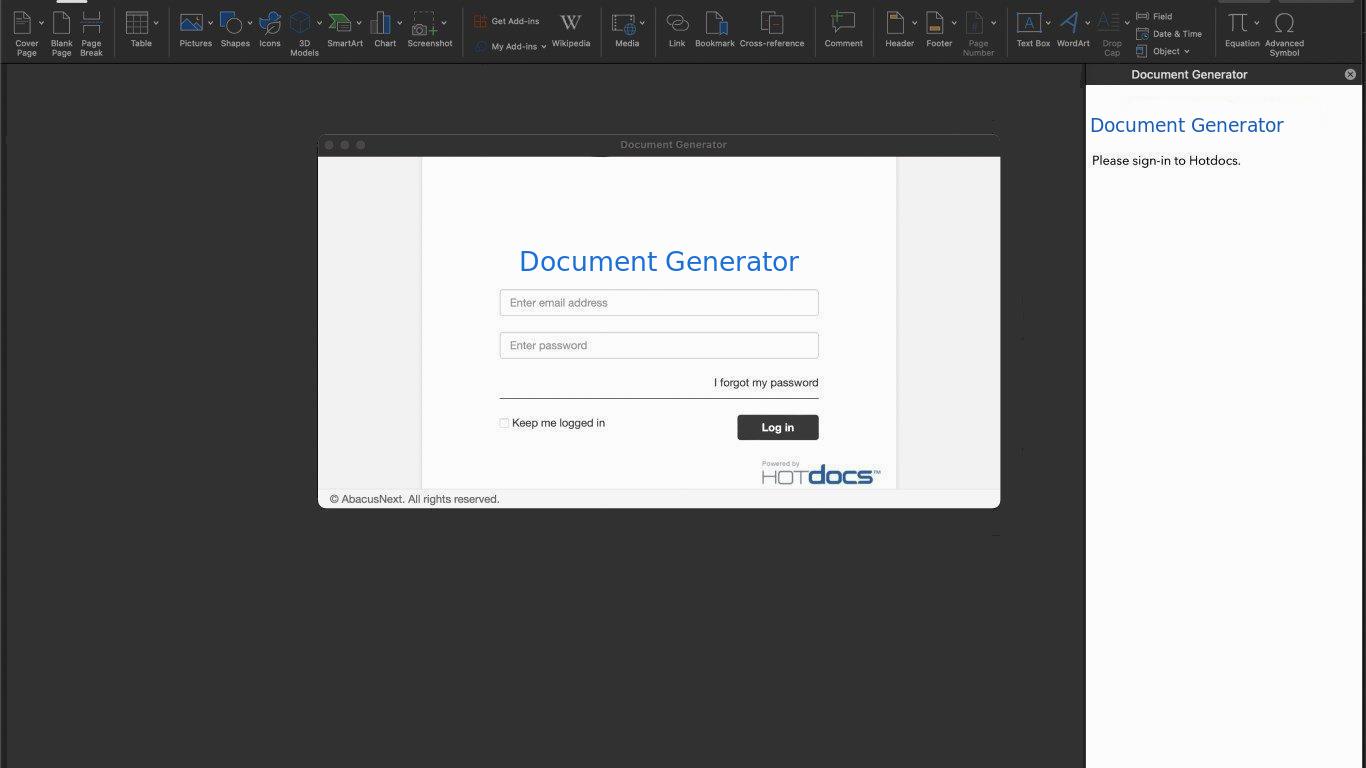Open the Wikipedia add-in

[571, 30]
